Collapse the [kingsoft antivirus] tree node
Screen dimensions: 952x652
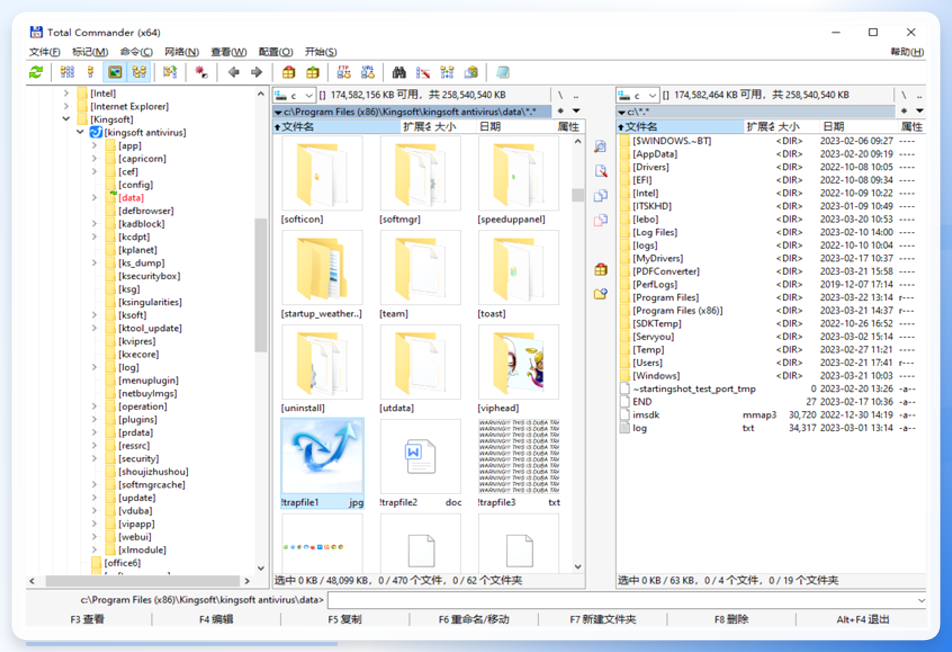pyautogui.click(x=80, y=132)
